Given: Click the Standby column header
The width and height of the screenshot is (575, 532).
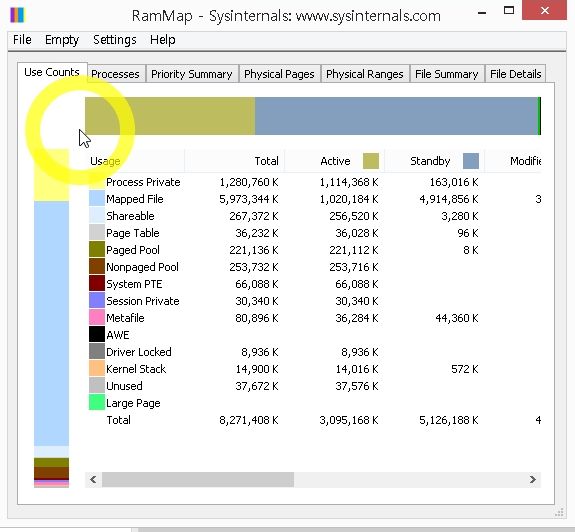Looking at the screenshot, I should [435, 161].
